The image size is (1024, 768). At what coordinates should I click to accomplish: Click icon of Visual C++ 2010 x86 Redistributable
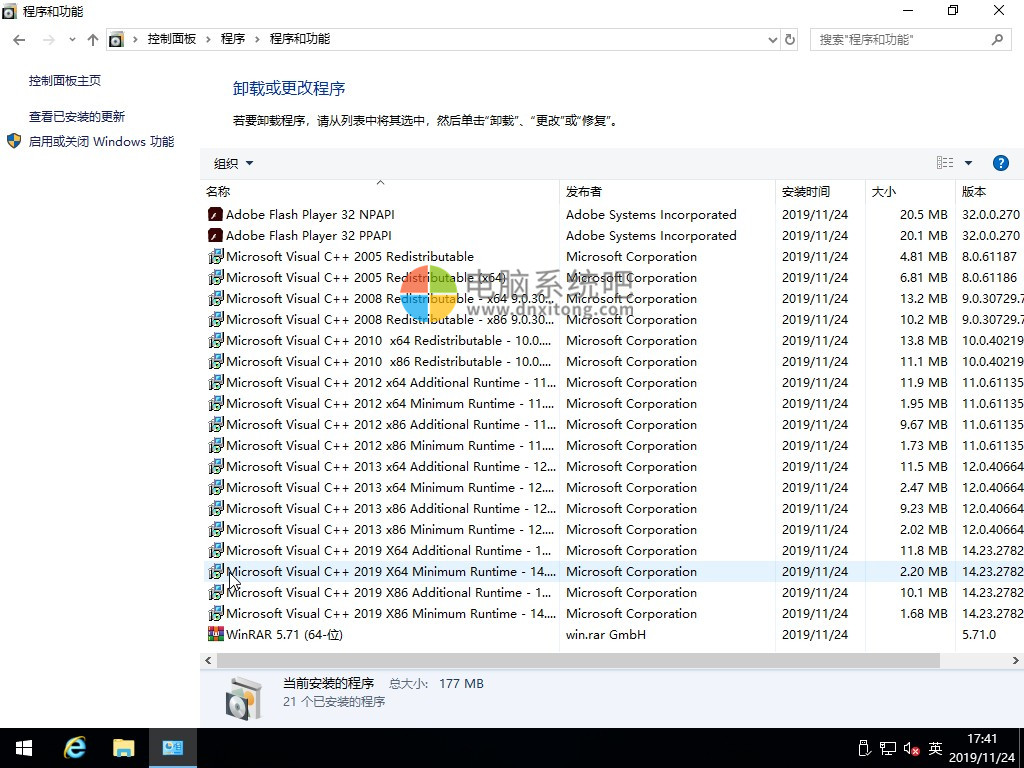(x=216, y=361)
